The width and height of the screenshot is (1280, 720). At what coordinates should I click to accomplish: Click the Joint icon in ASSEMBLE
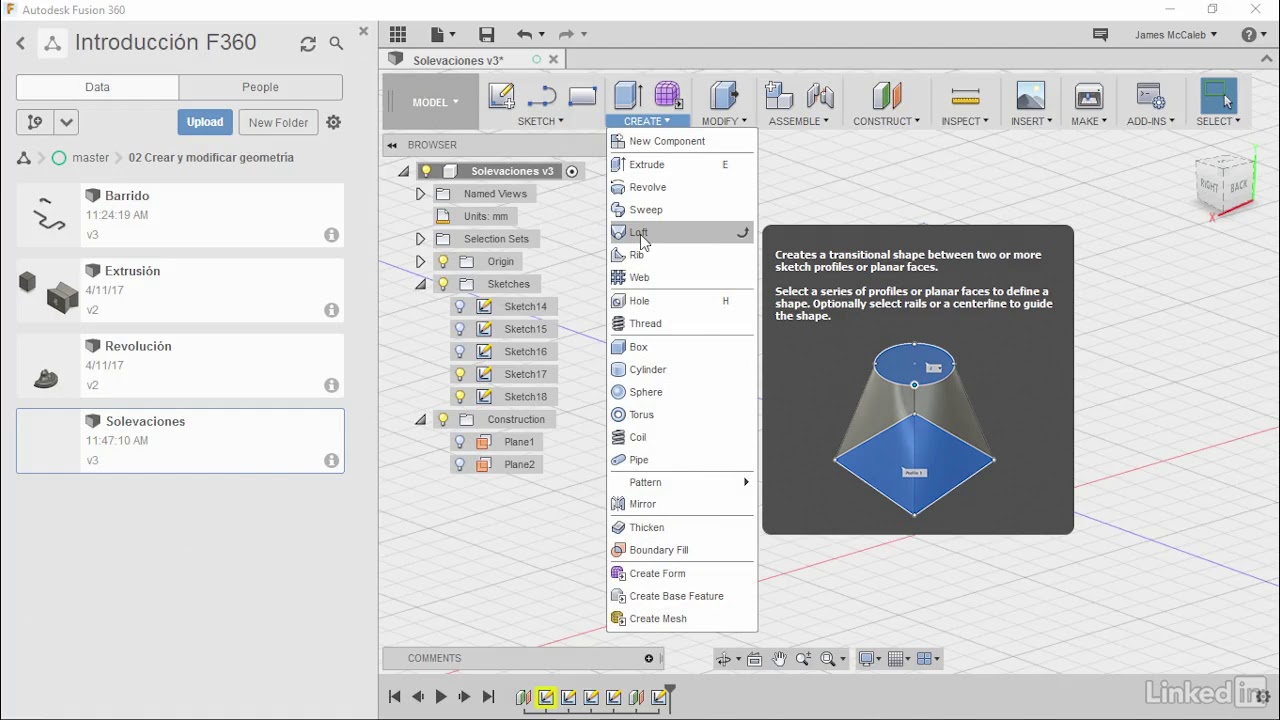tap(820, 96)
